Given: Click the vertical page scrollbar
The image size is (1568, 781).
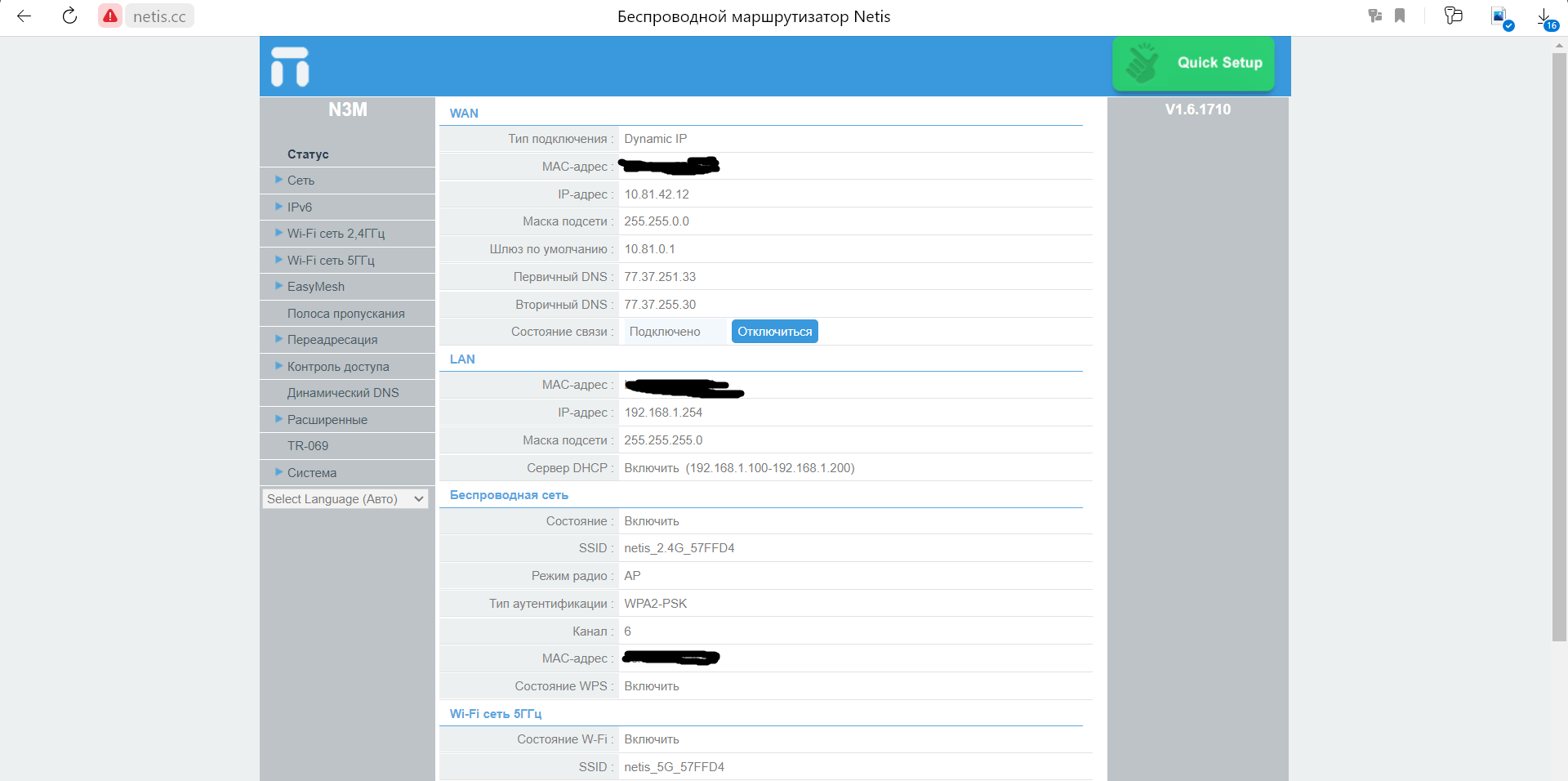Looking at the screenshot, I should coord(1559,347).
